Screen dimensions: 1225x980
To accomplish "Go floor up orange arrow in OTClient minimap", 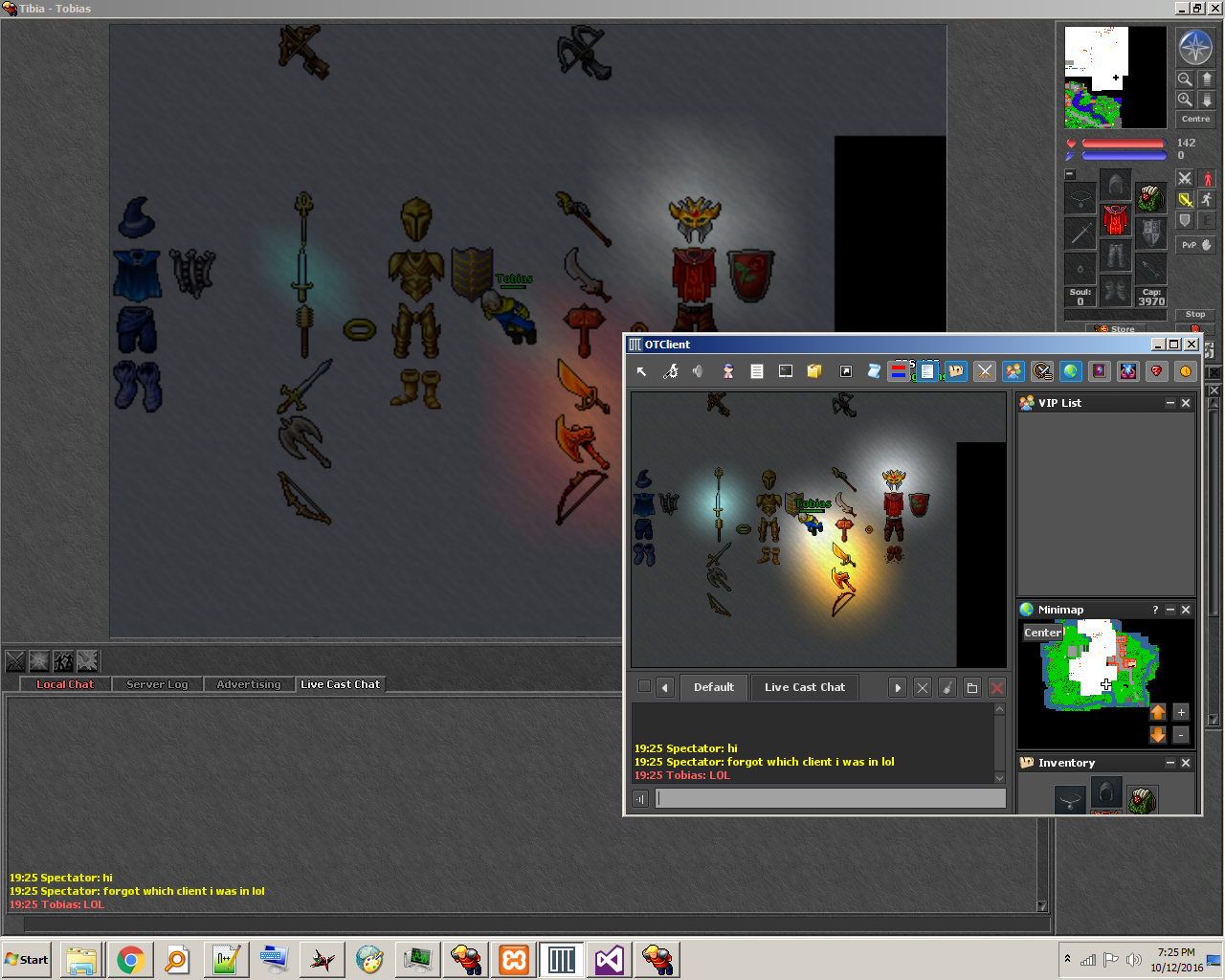I will [1158, 712].
